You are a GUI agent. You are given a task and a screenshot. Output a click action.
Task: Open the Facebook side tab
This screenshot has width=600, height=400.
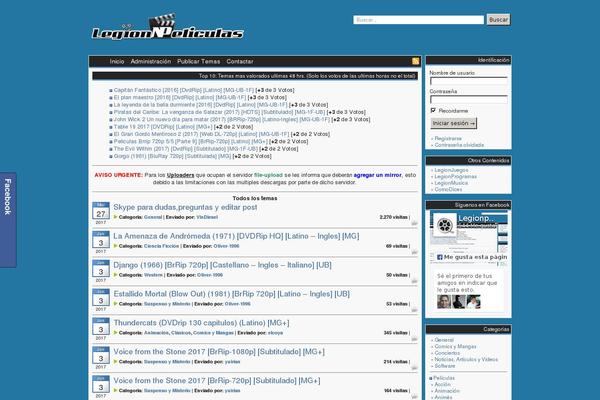point(8,220)
